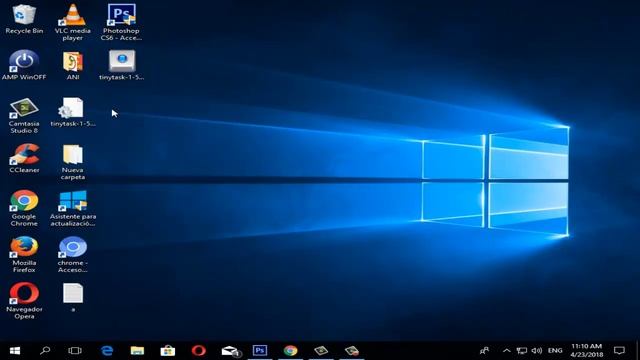
Task: Open the Camtasia recorder taskbar icon at far right
Action: pyautogui.click(x=352, y=351)
